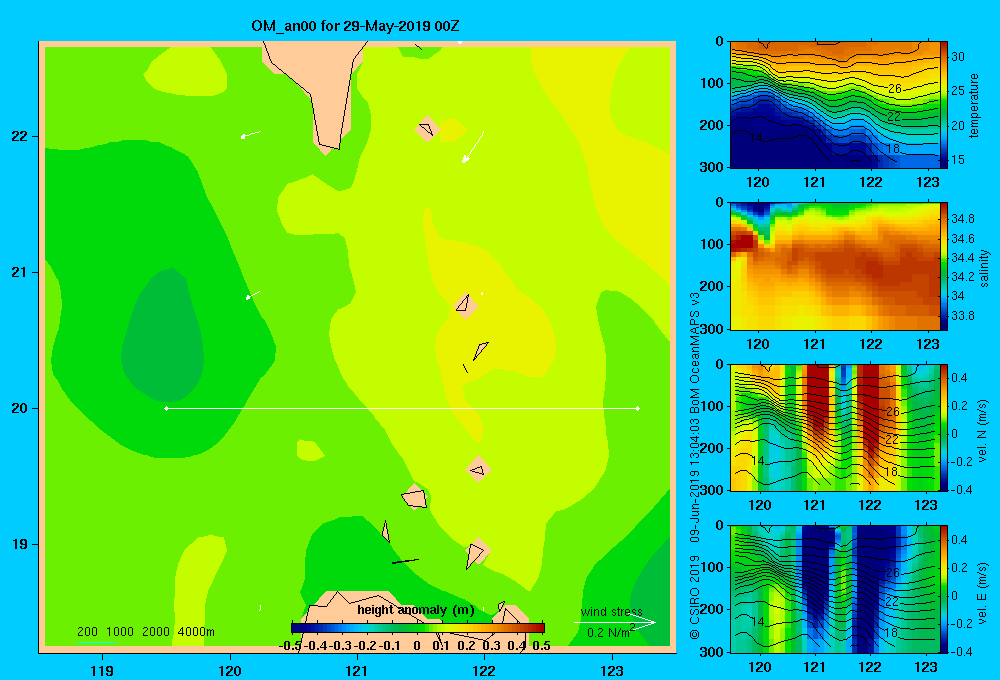Click the vertical "temperature" axis label
This screenshot has height=680, width=1000.
point(974,105)
